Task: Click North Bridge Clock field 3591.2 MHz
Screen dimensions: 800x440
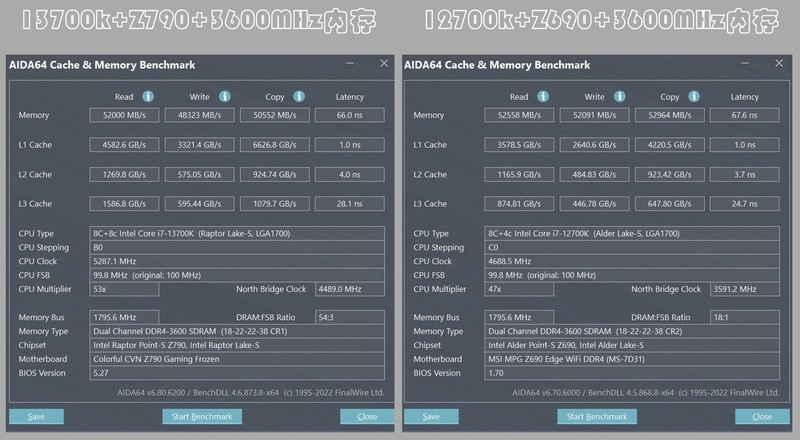Action: coord(744,289)
